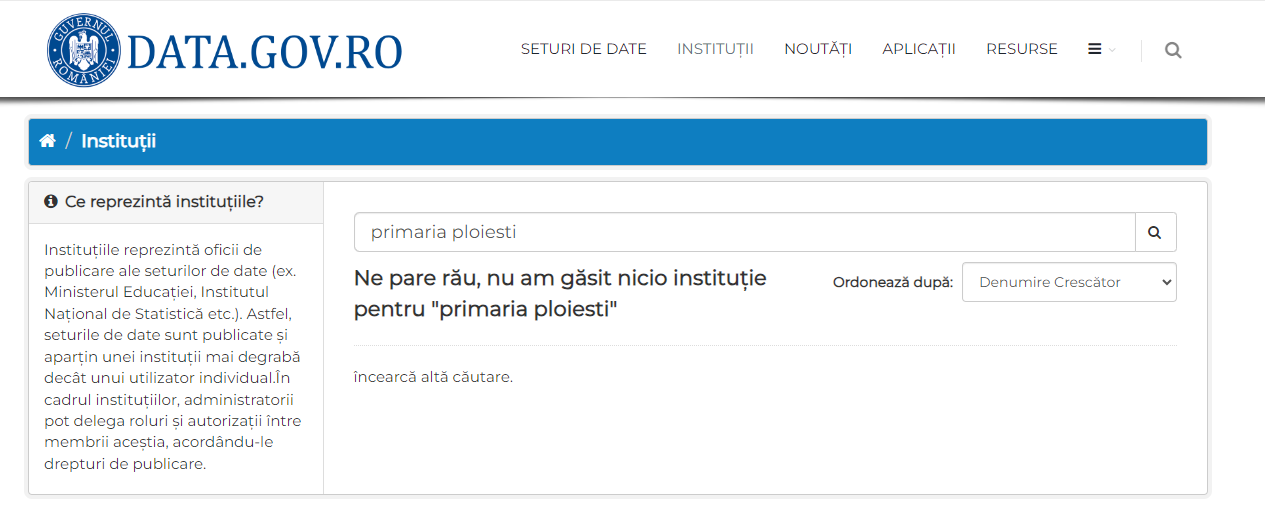The width and height of the screenshot is (1265, 509).
Task: Click the header magnifier search icon
Action: (1173, 50)
